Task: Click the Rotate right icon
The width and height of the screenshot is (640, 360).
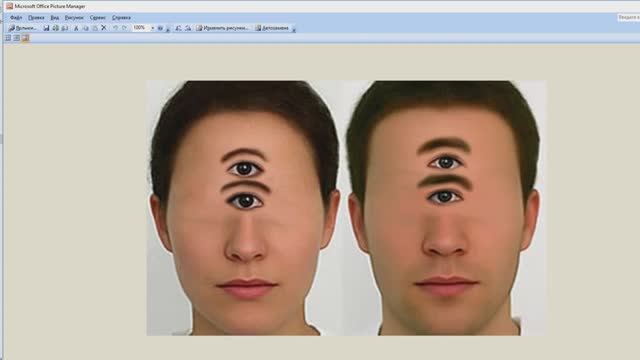Action: click(188, 28)
